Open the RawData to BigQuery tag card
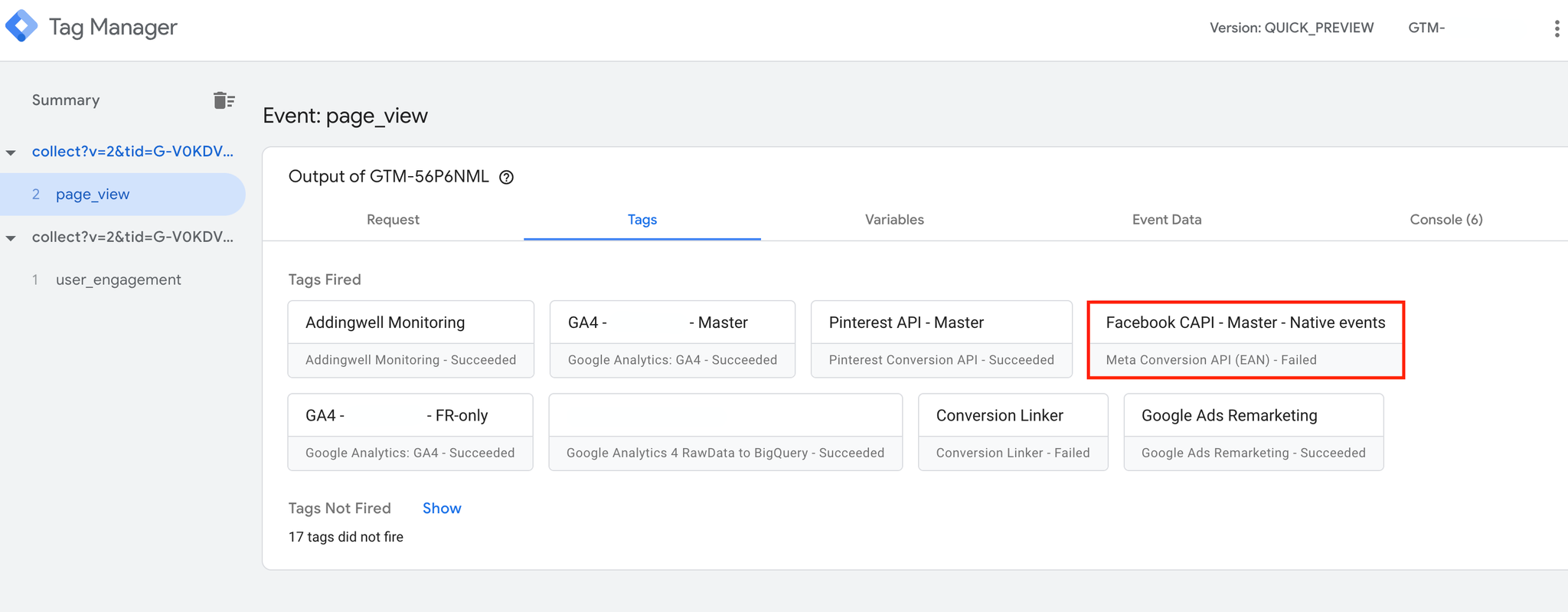Image resolution: width=1568 pixels, height=612 pixels. pos(726,432)
